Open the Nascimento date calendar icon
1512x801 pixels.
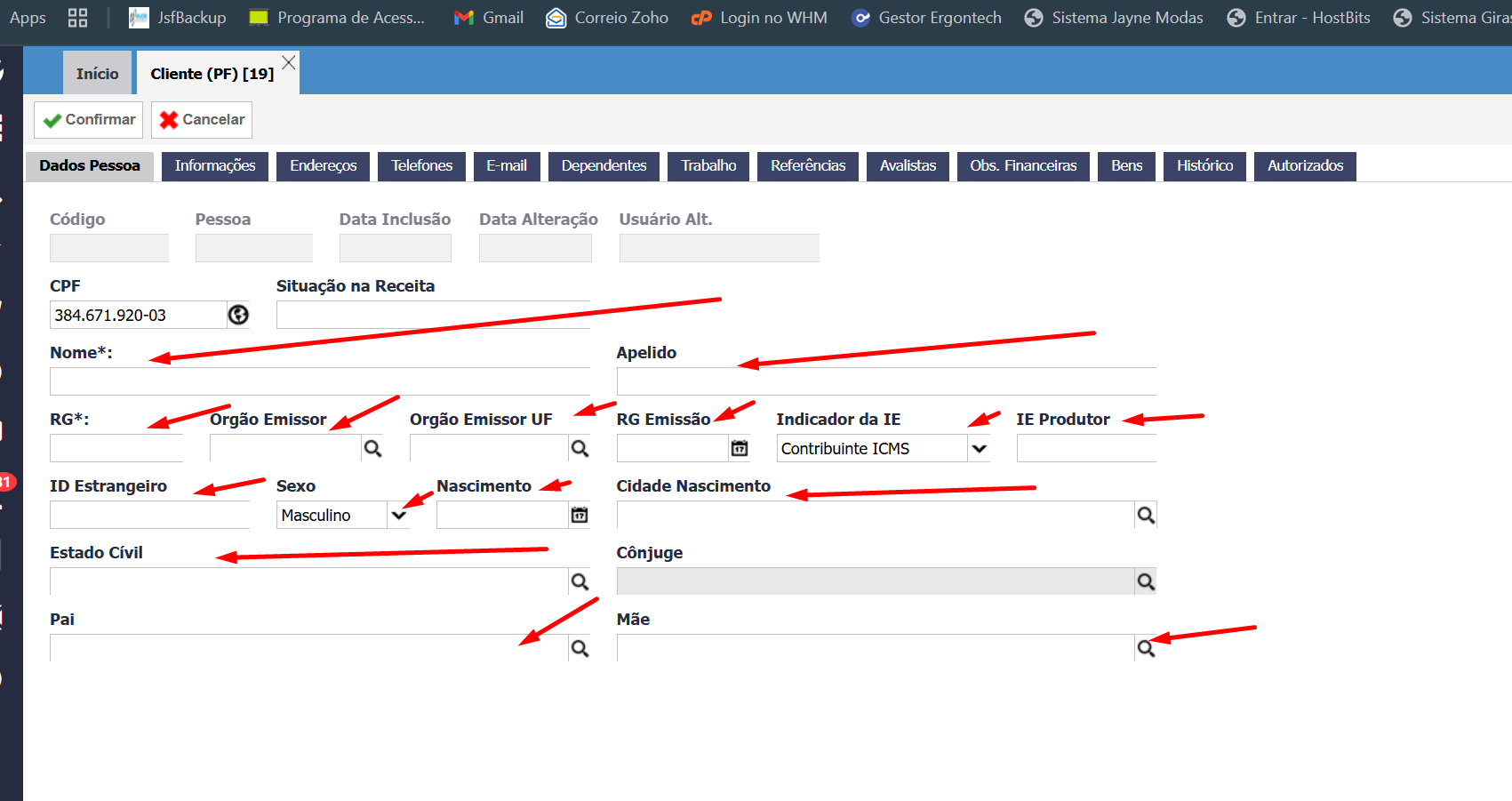pos(580,515)
